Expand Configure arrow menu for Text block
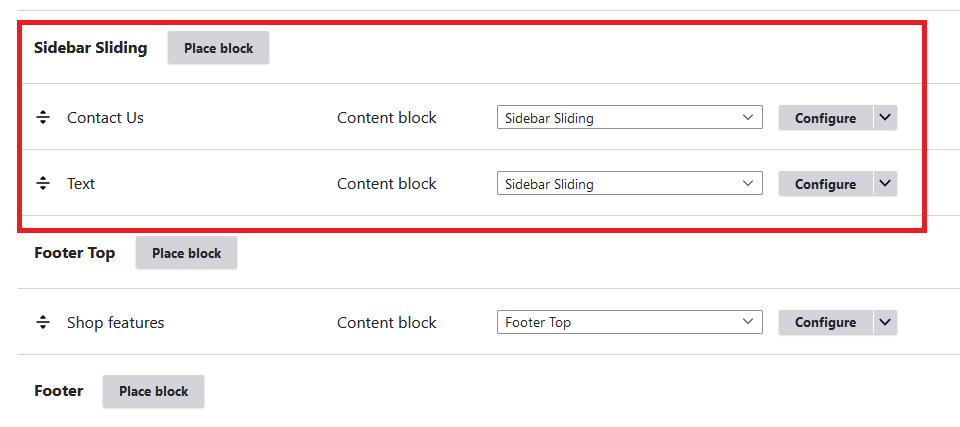The image size is (960, 427). pos(885,184)
